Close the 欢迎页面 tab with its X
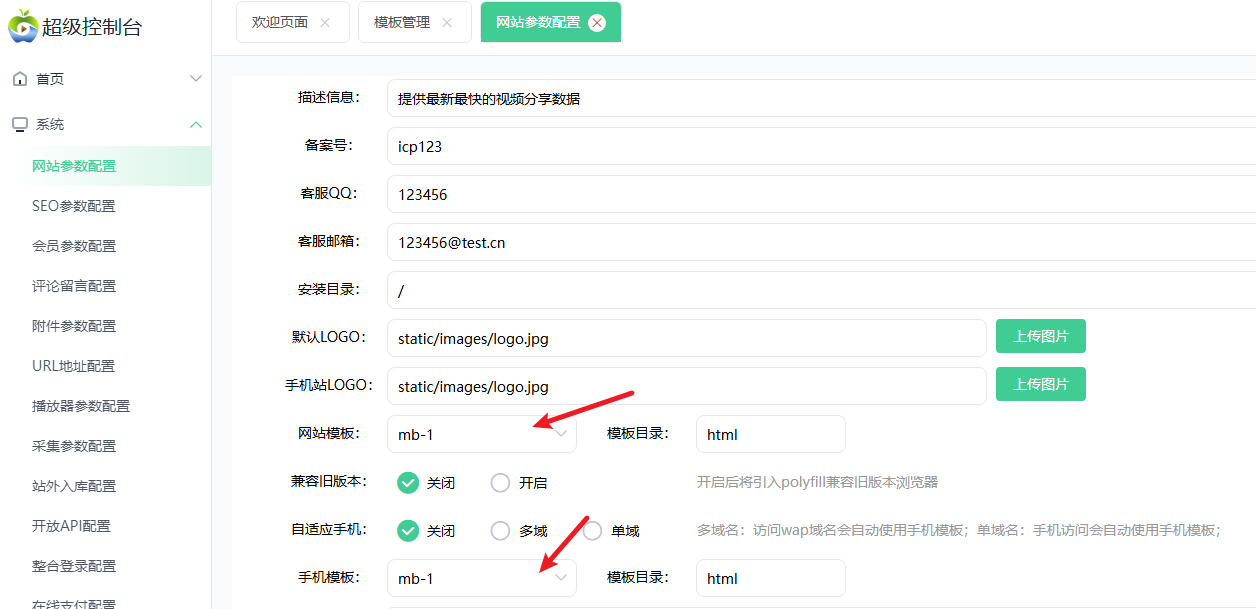 point(325,23)
